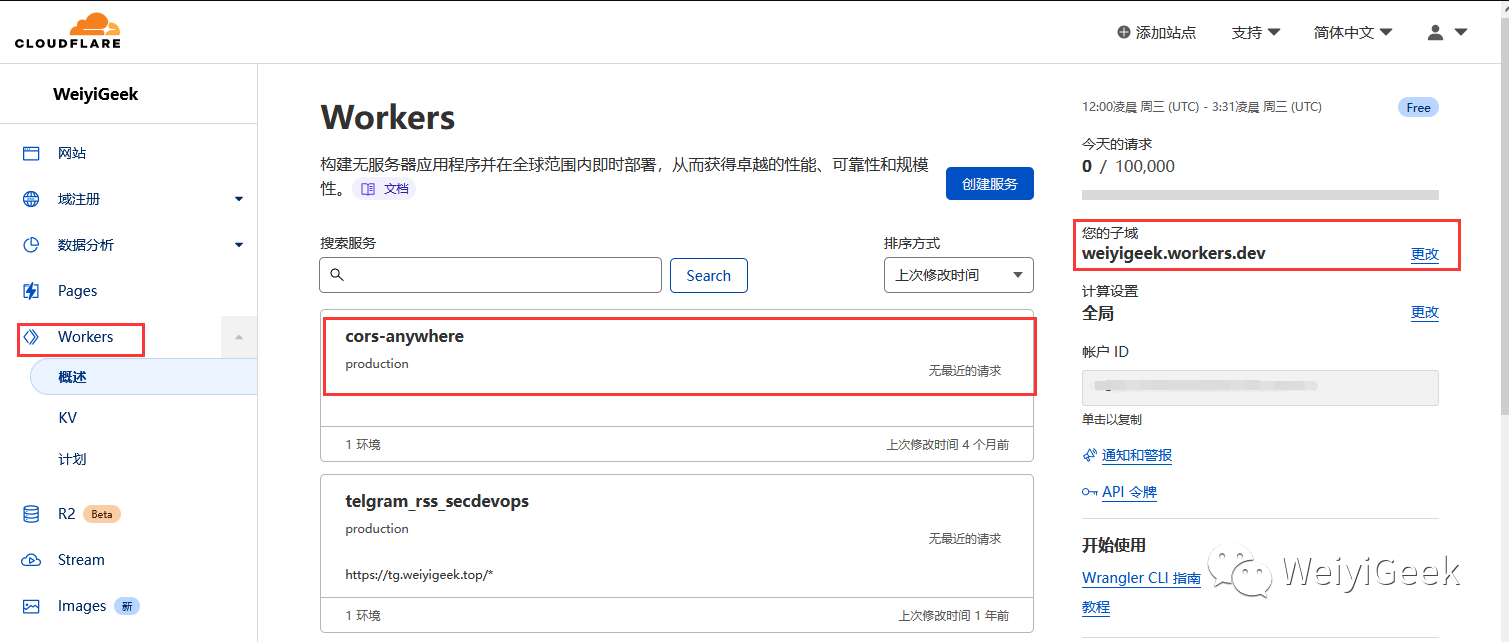The width and height of the screenshot is (1509, 642).
Task: Open the 支持 dropdown
Action: tap(1256, 32)
